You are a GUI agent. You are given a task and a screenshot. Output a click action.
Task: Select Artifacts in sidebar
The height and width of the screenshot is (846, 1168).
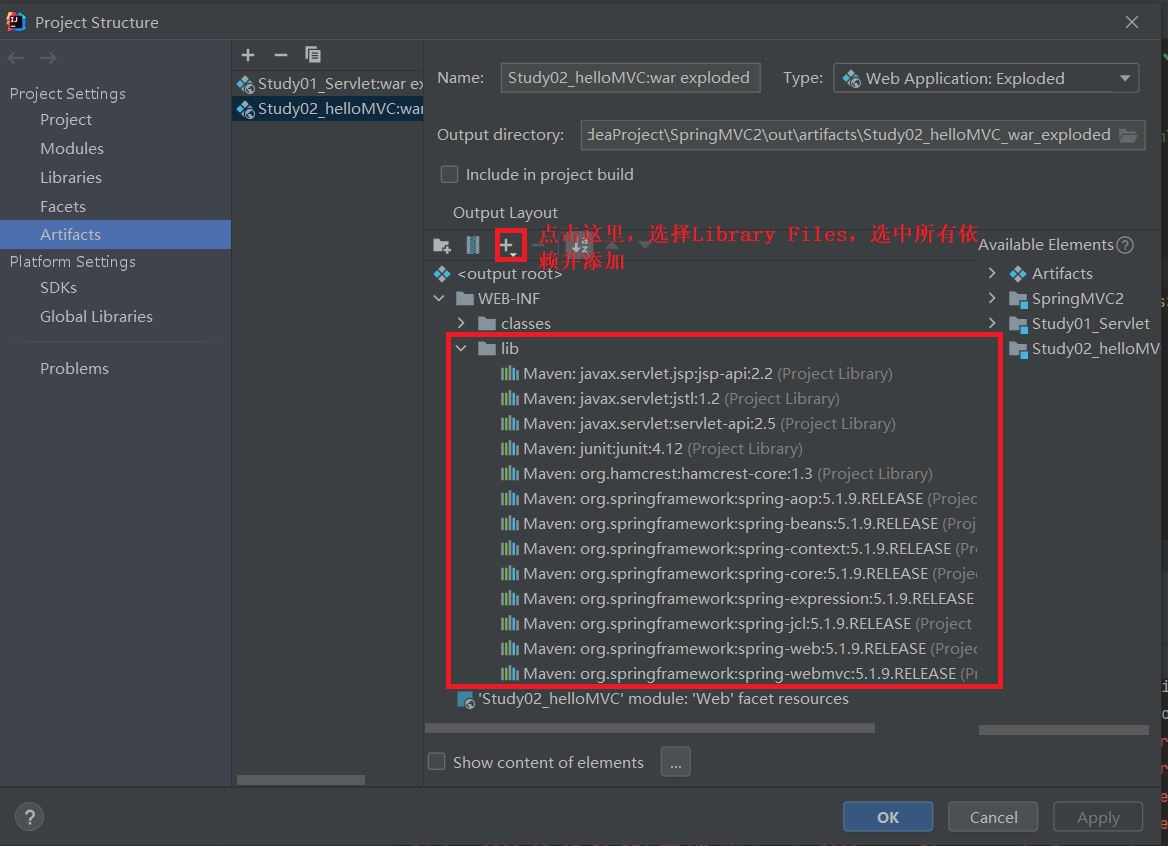pos(115,235)
